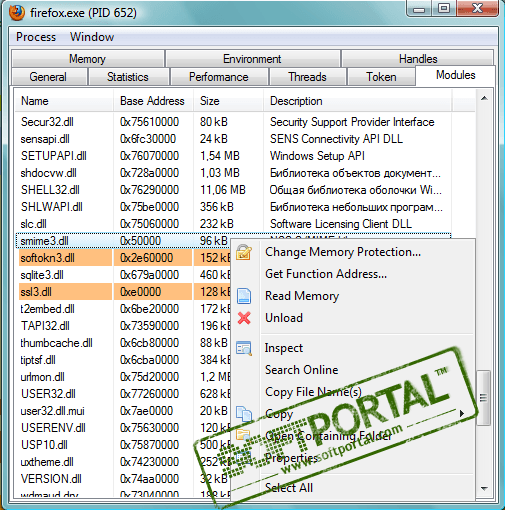Switch to the Environment tab
The height and width of the screenshot is (510, 505).
coord(252,59)
